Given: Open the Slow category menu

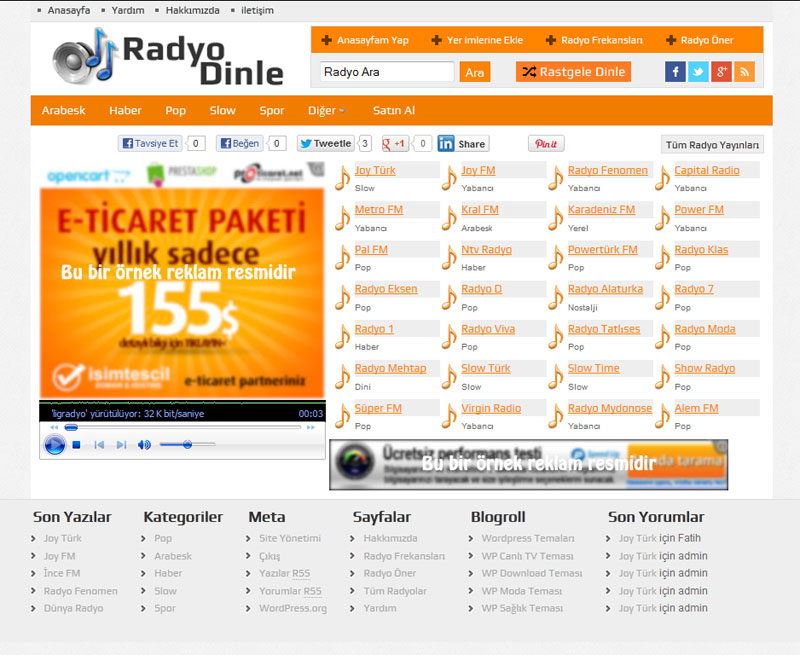Looking at the screenshot, I should pyautogui.click(x=222, y=110).
